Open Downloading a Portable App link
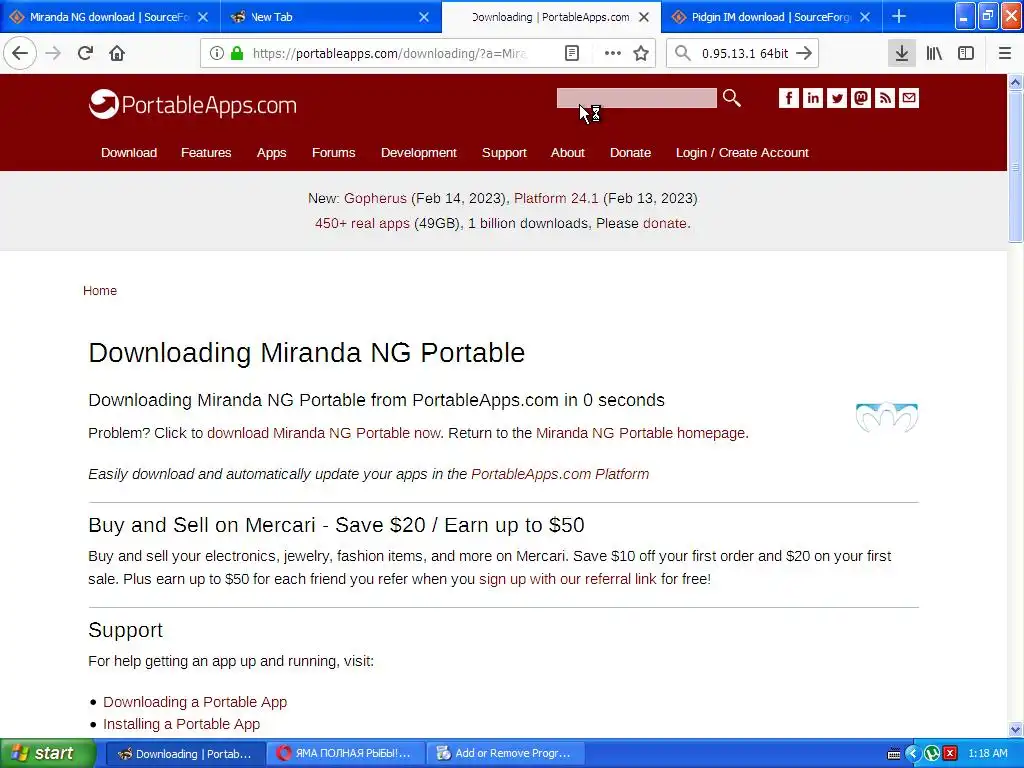The height and width of the screenshot is (768, 1024). click(195, 702)
